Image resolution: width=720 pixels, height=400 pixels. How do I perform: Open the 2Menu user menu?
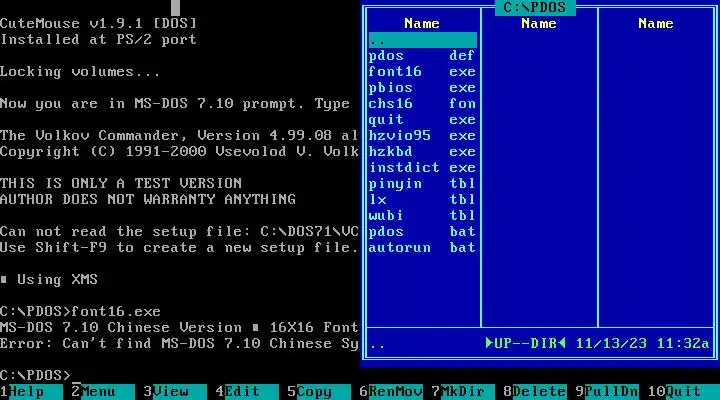pos(103,391)
